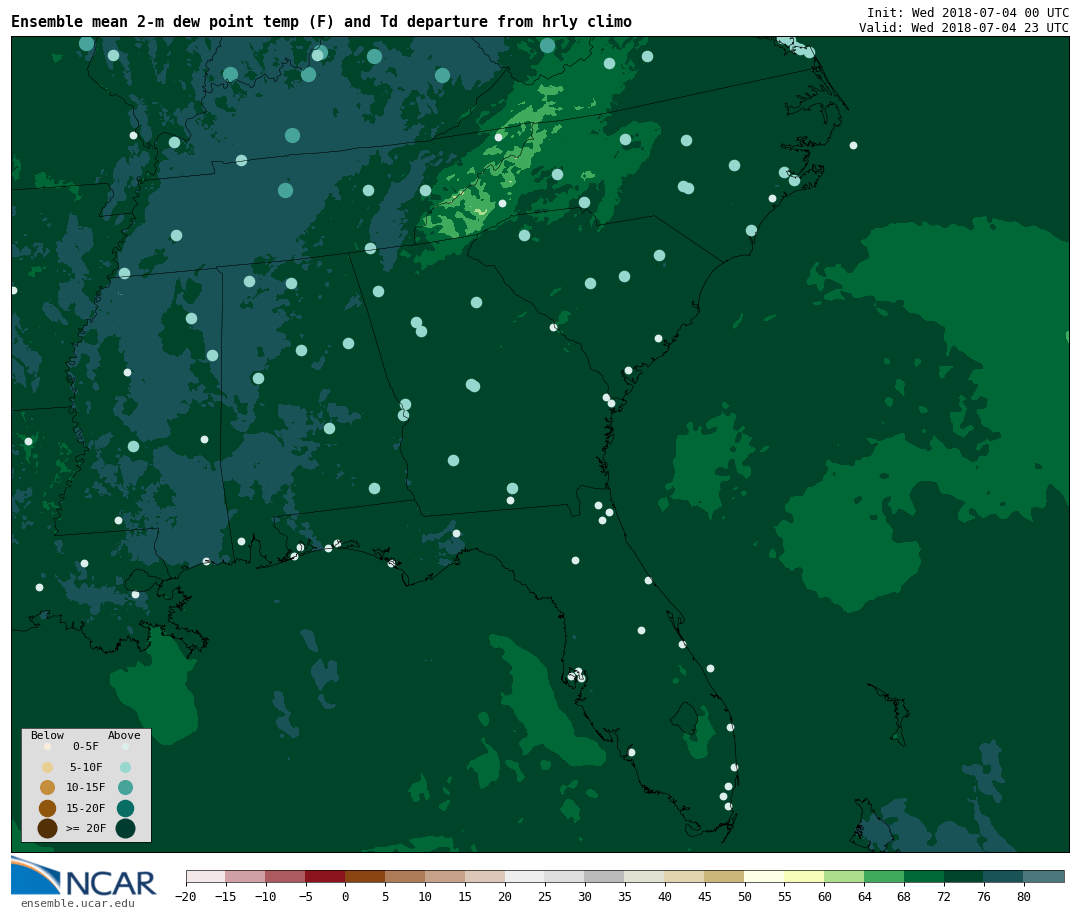Select the light teal above-normal 5-10F legend circle

click(125, 767)
